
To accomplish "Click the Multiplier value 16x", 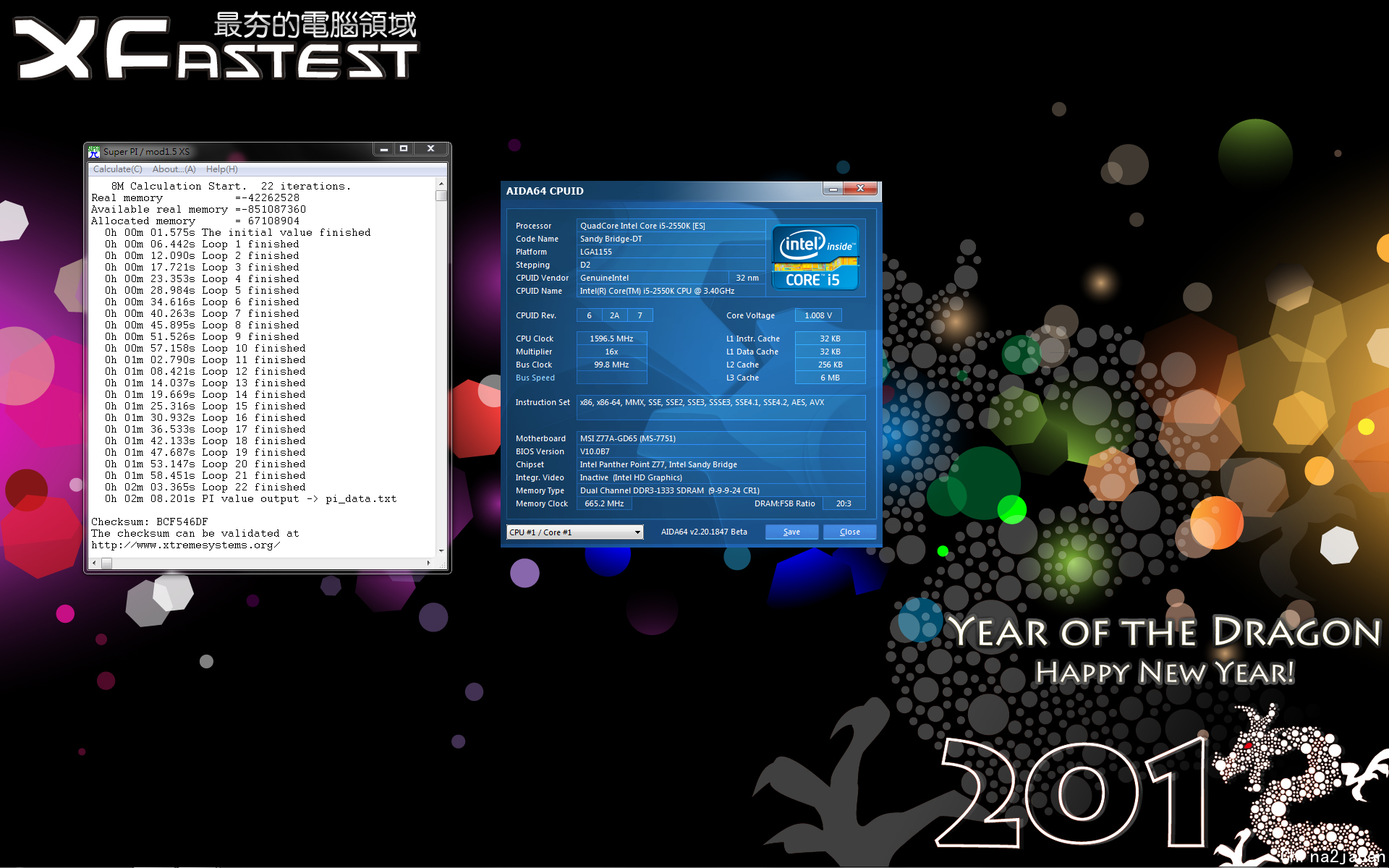I will tap(611, 352).
